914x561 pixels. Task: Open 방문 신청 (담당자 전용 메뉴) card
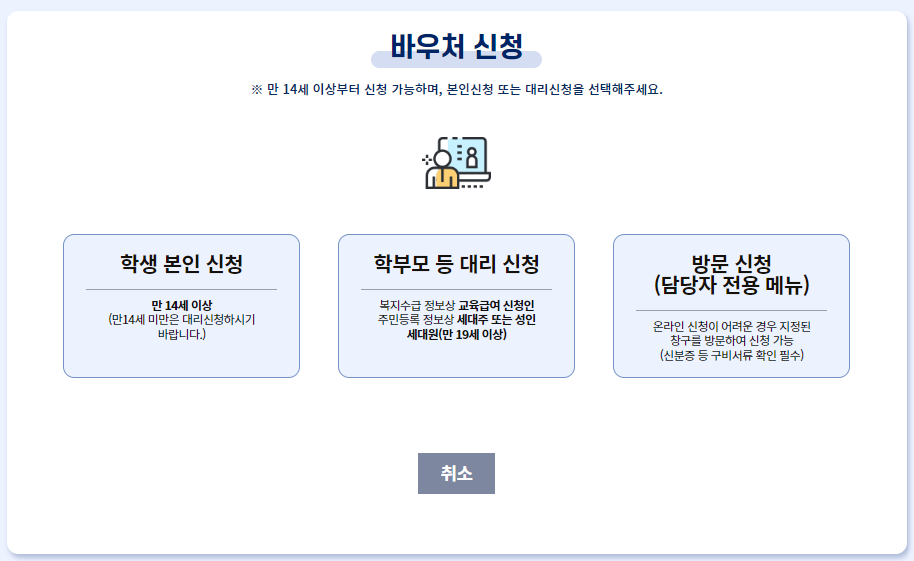tap(732, 306)
